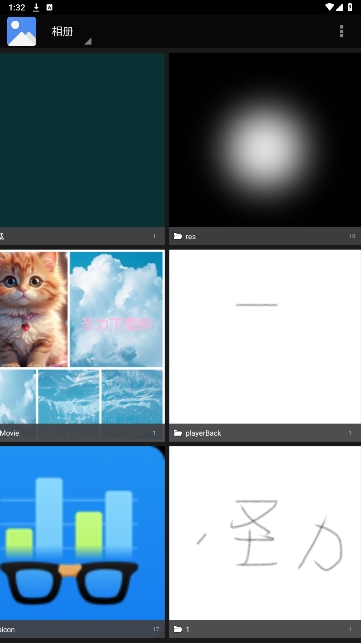The height and width of the screenshot is (643, 361).
Task: Click the folder icon beside res
Action: (178, 236)
